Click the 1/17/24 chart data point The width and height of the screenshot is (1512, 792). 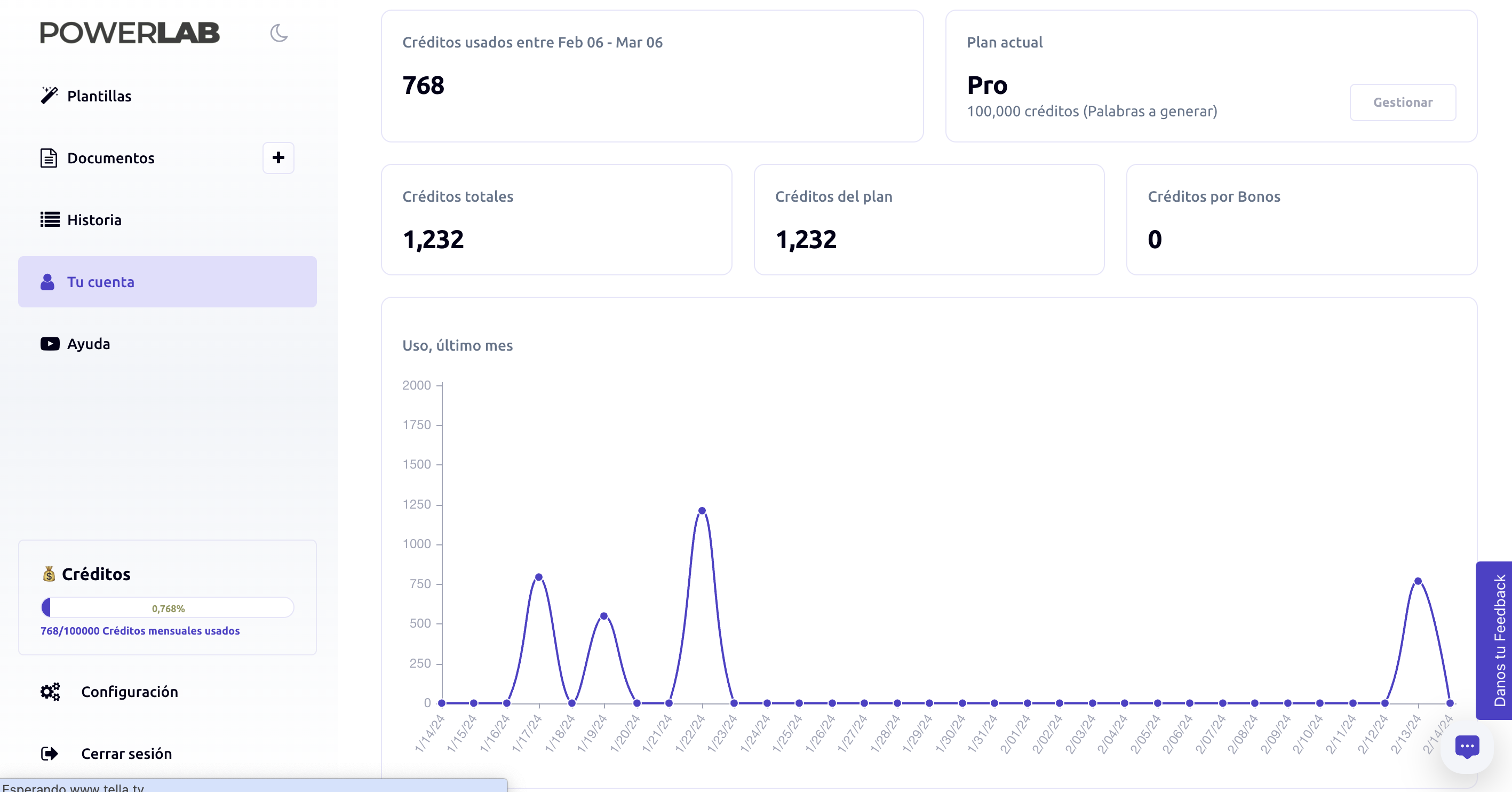coord(539,577)
